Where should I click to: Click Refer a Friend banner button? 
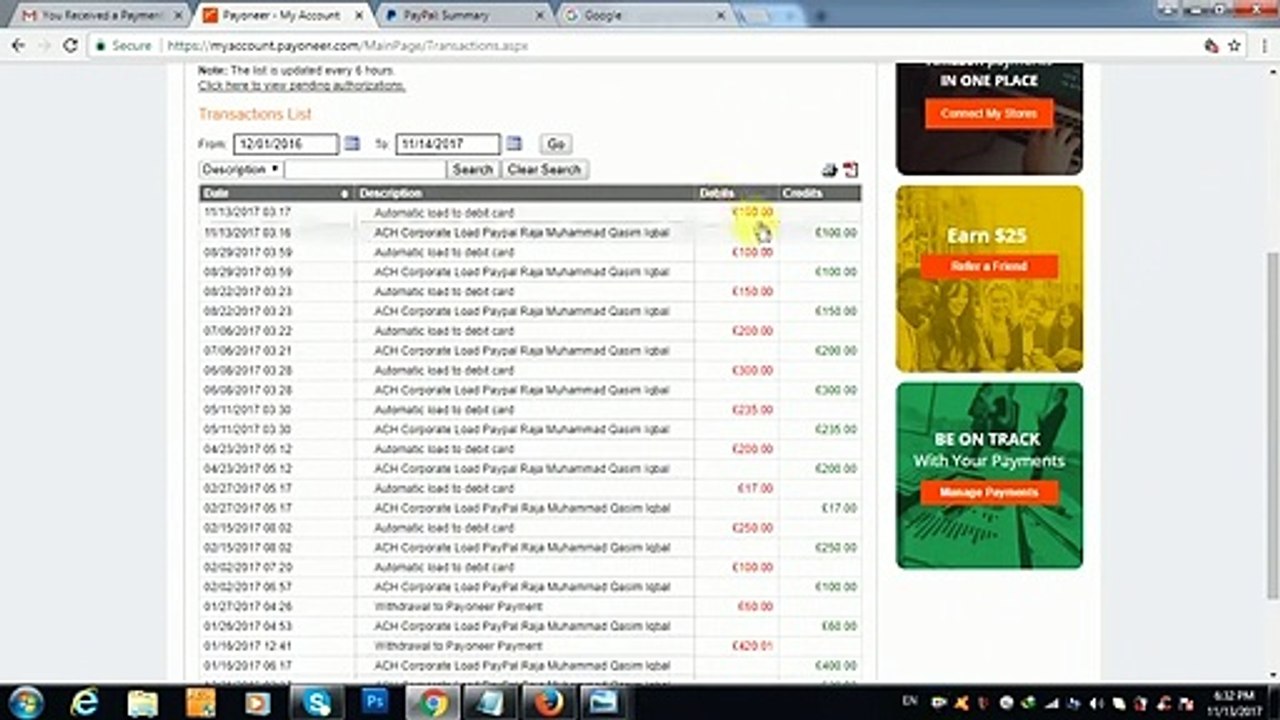[989, 266]
